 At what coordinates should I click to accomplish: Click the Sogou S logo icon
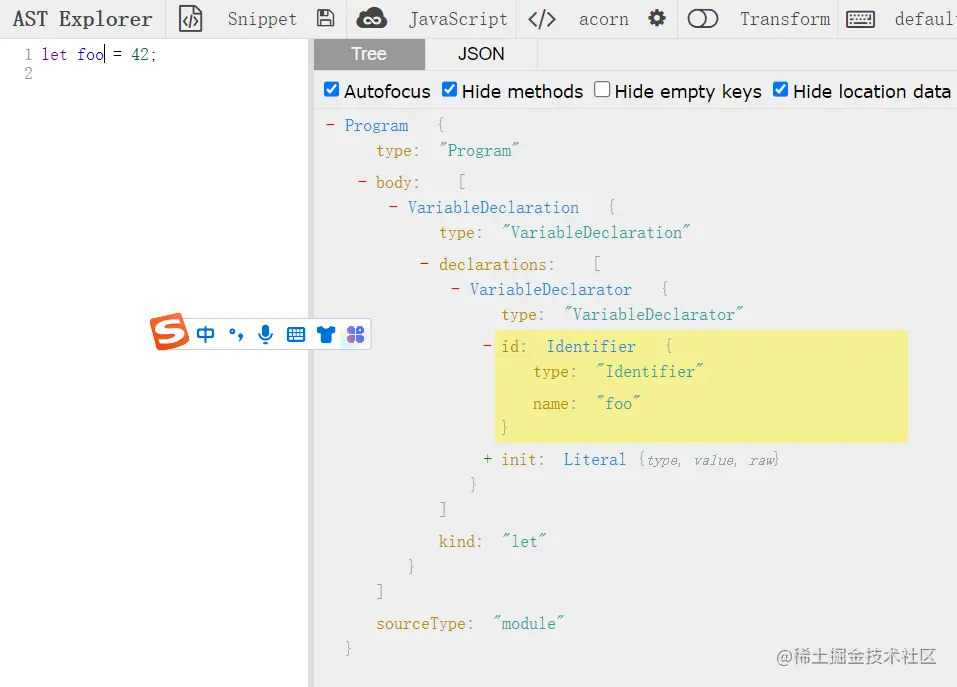169,332
